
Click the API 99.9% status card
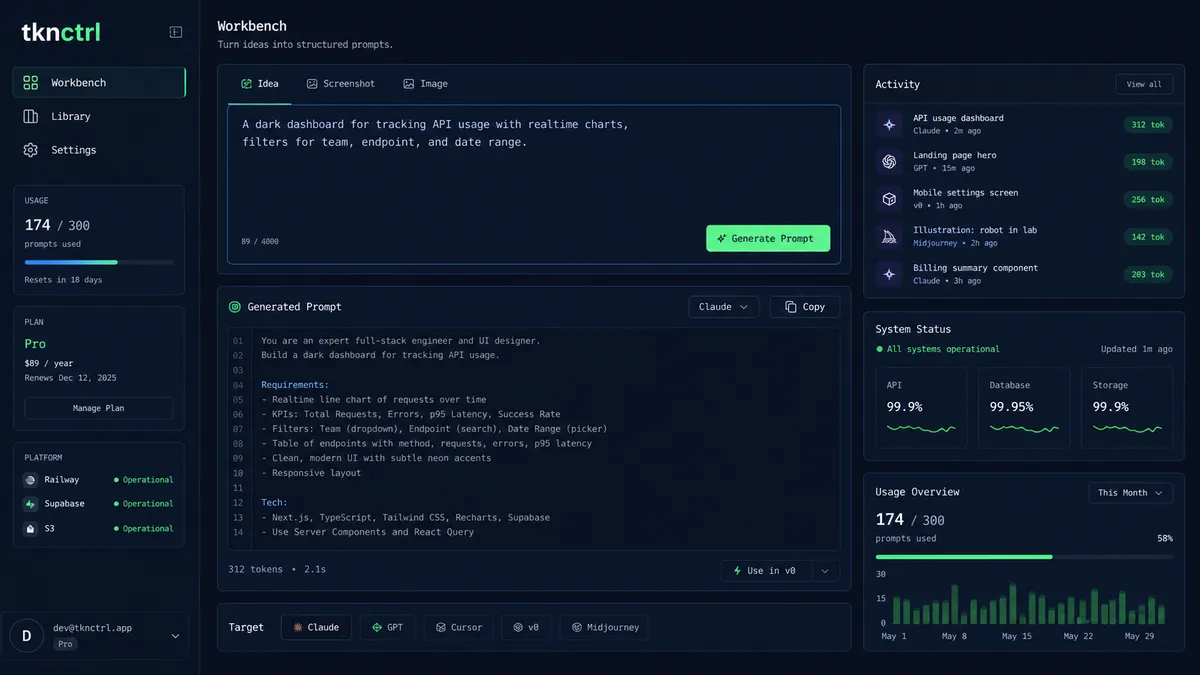(921, 408)
